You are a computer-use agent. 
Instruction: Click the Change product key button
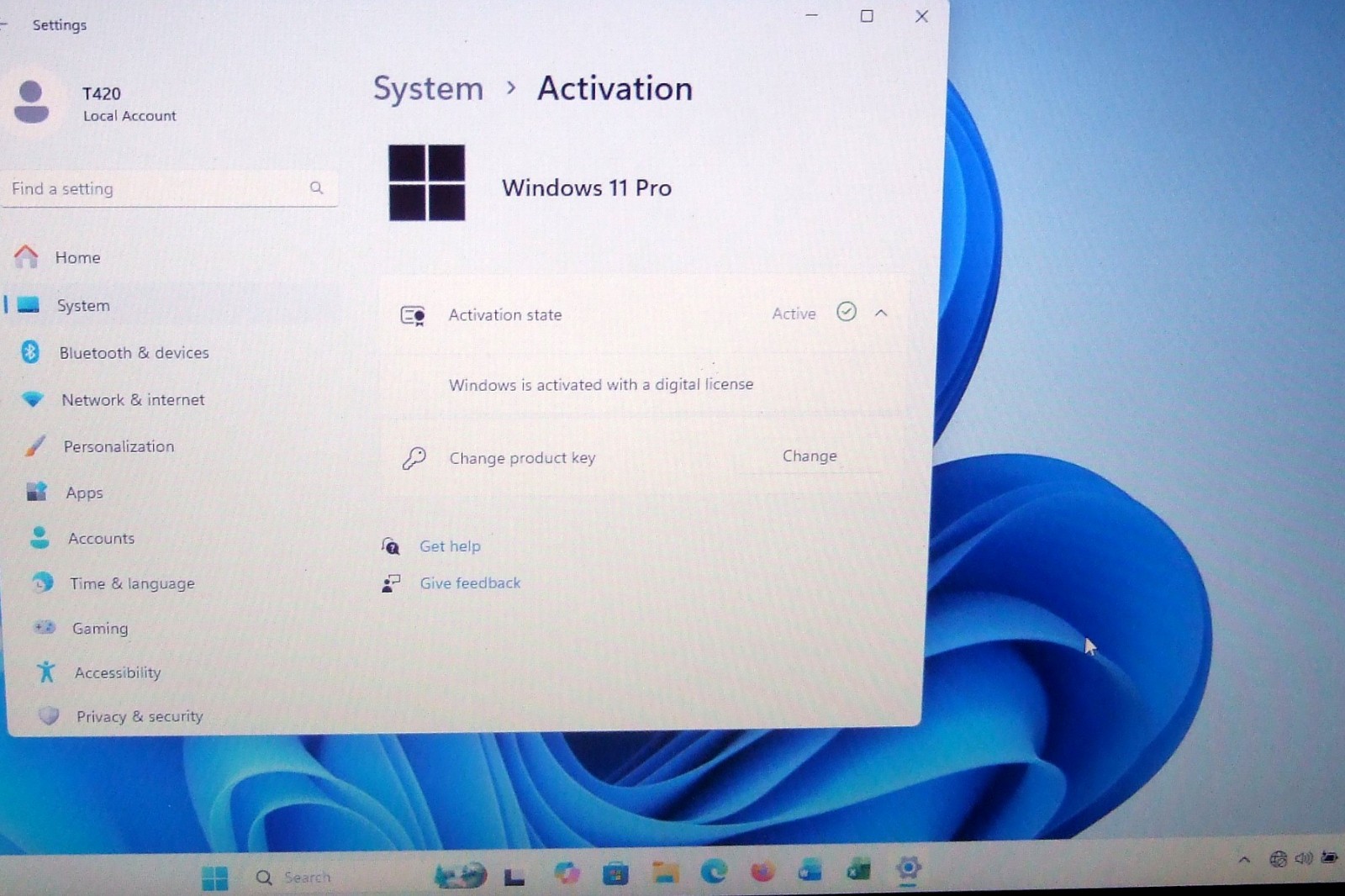coord(810,456)
